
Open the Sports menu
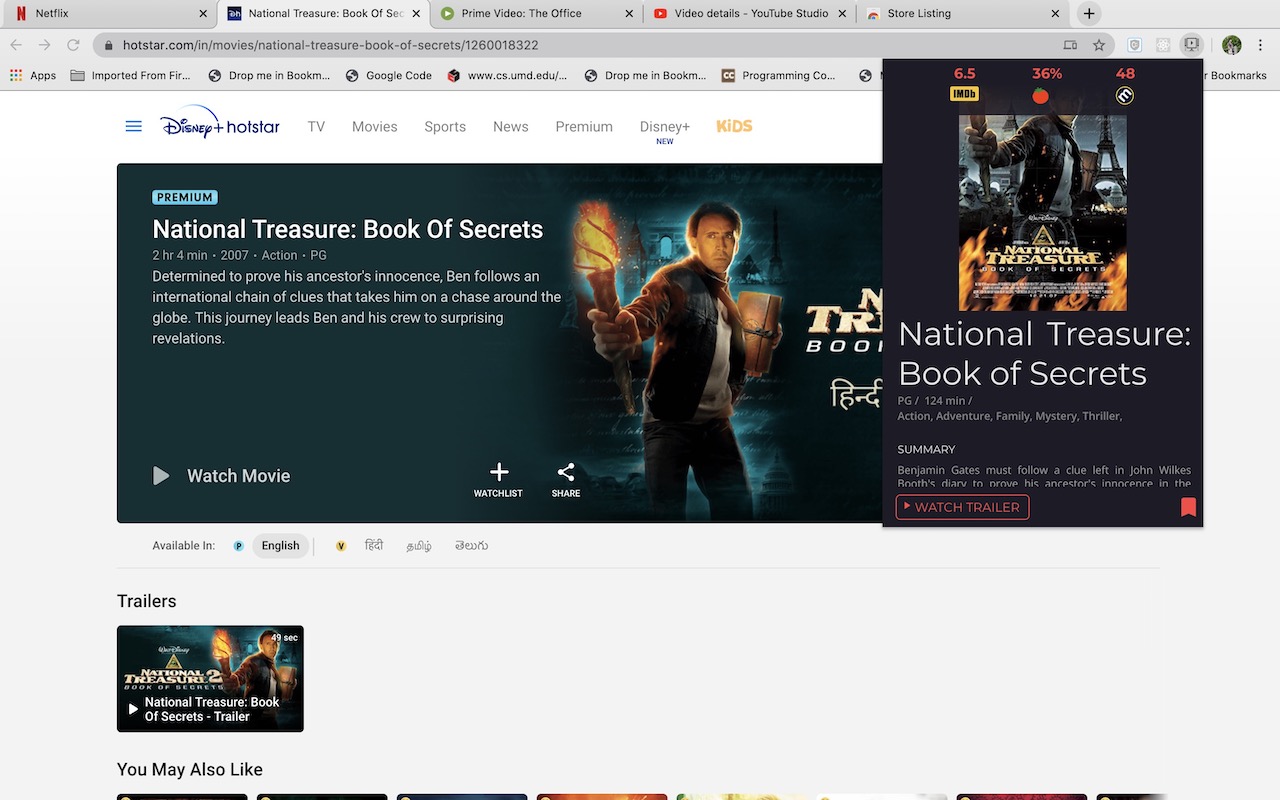coord(445,127)
